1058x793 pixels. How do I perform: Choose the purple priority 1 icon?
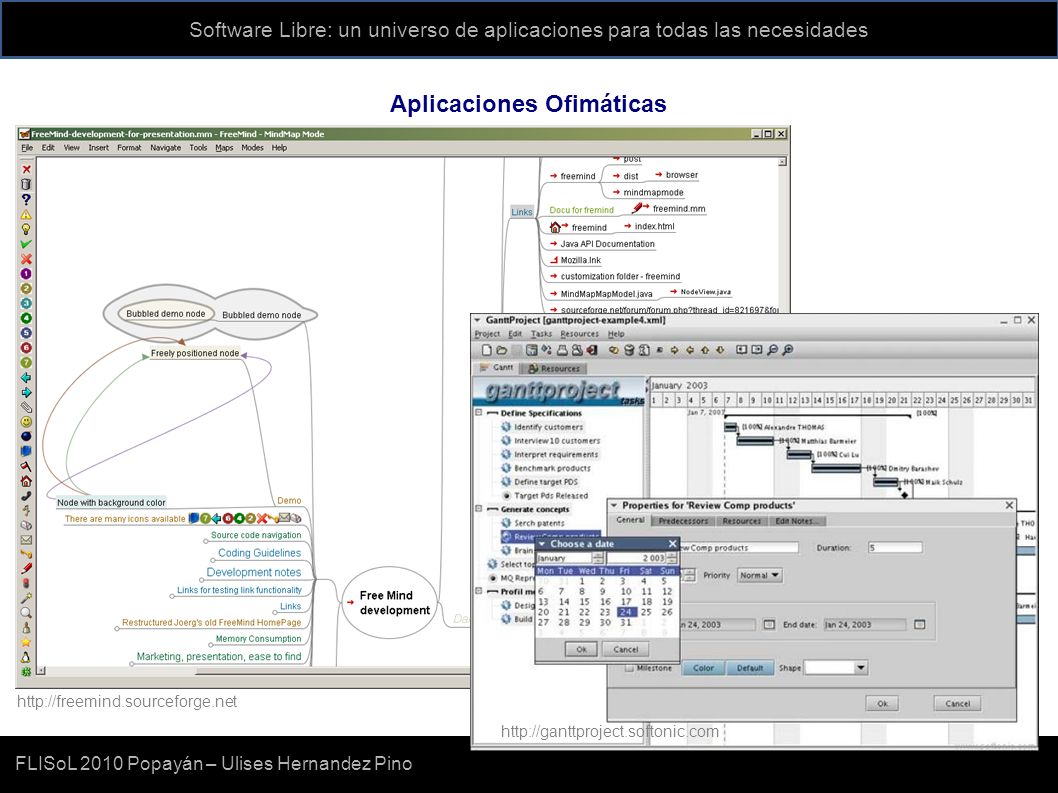[26, 273]
